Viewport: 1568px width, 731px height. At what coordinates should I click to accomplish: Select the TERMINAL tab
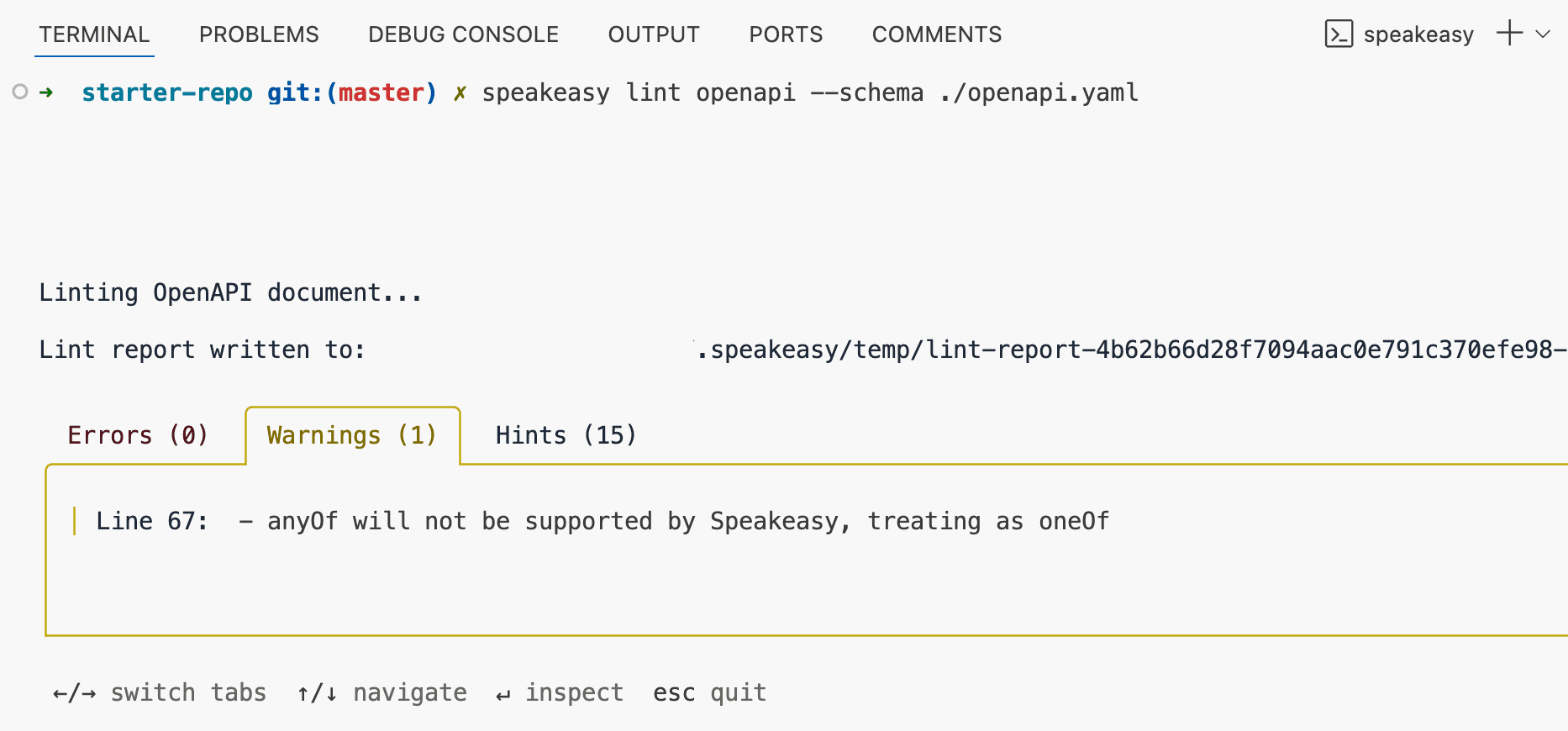[x=94, y=34]
